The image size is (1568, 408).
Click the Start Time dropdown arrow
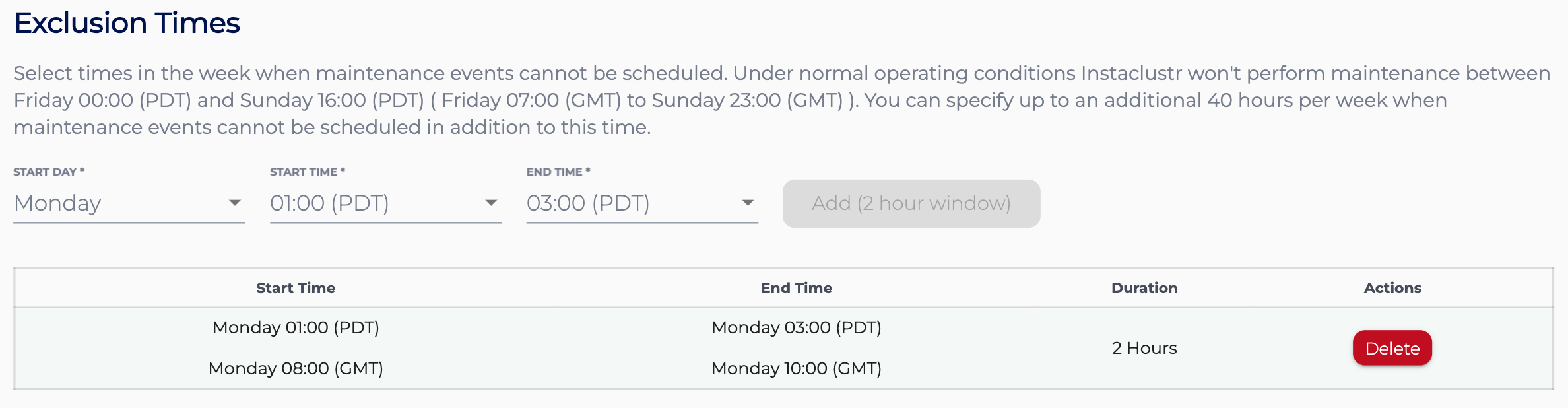491,203
